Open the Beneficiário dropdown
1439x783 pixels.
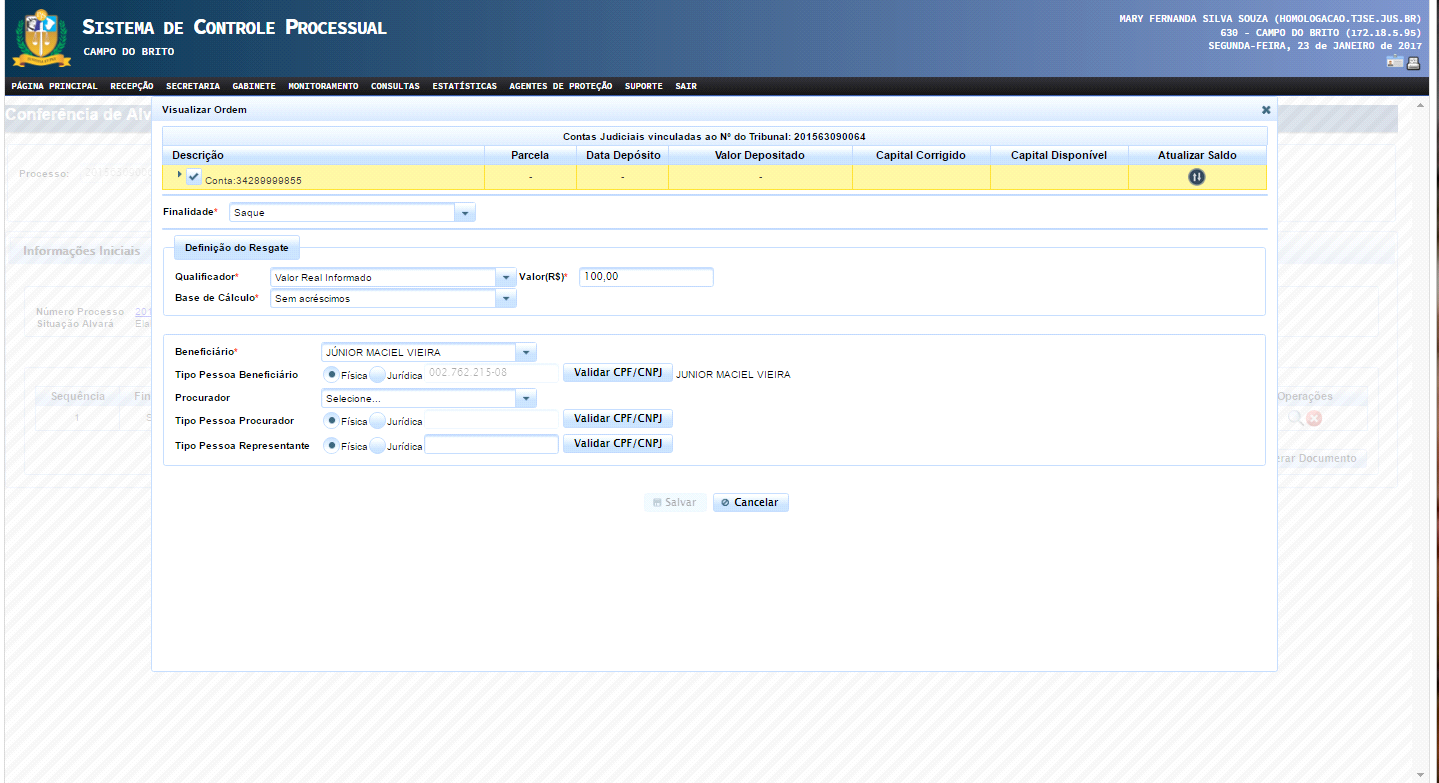[526, 352]
